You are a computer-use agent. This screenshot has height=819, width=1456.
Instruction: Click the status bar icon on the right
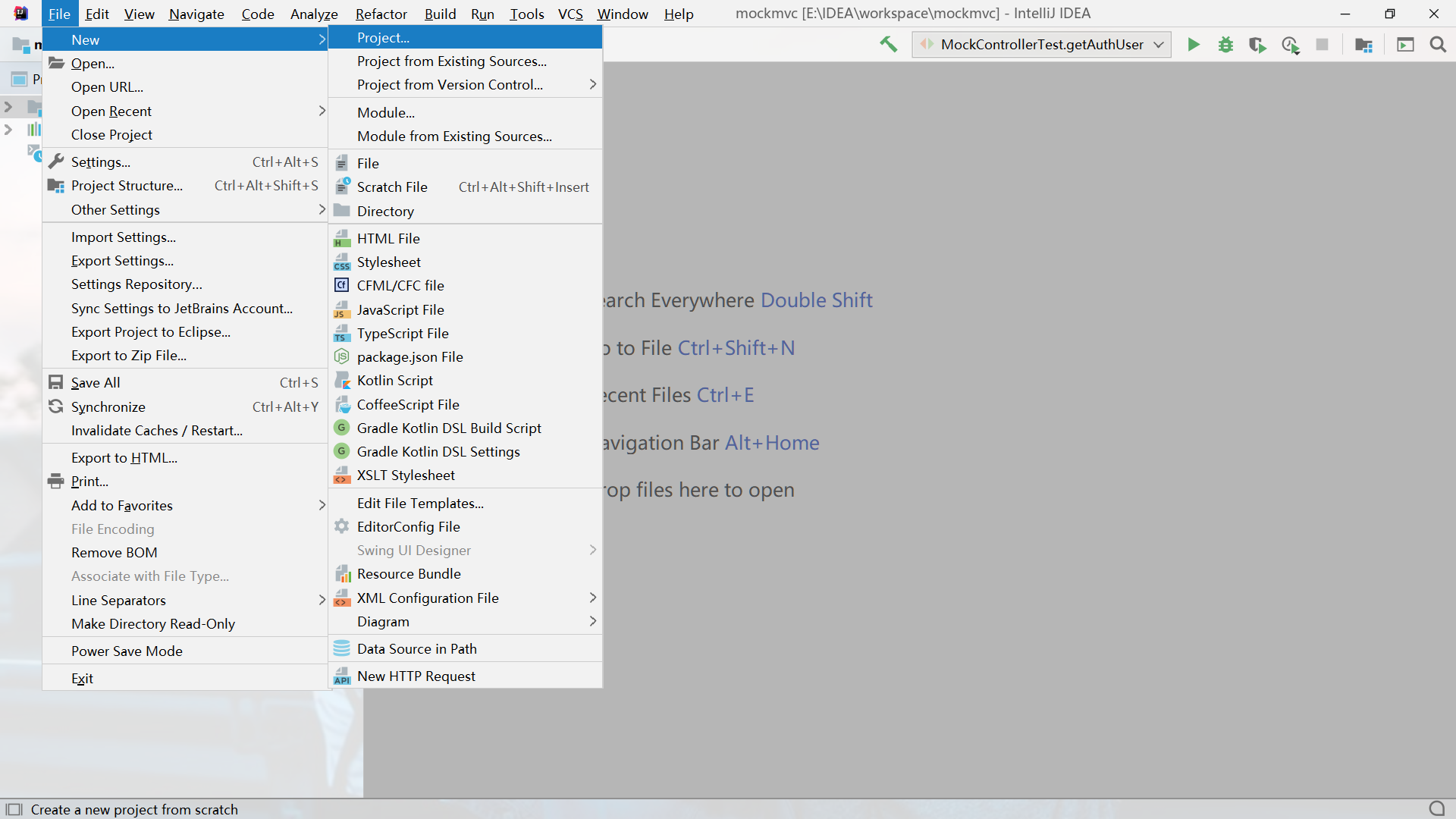pos(1437,808)
